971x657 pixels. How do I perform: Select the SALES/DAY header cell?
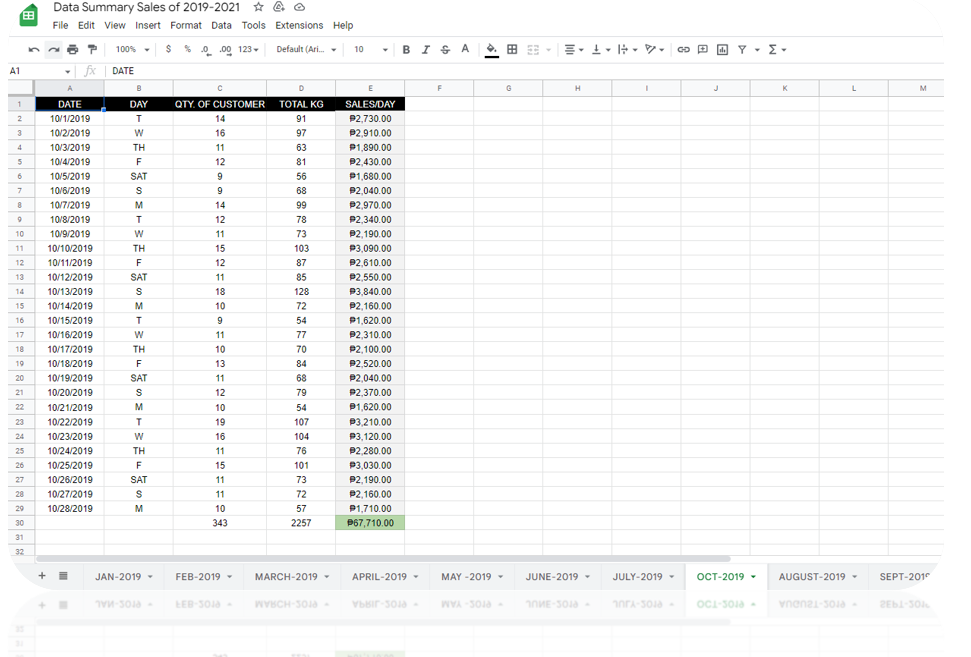click(370, 104)
